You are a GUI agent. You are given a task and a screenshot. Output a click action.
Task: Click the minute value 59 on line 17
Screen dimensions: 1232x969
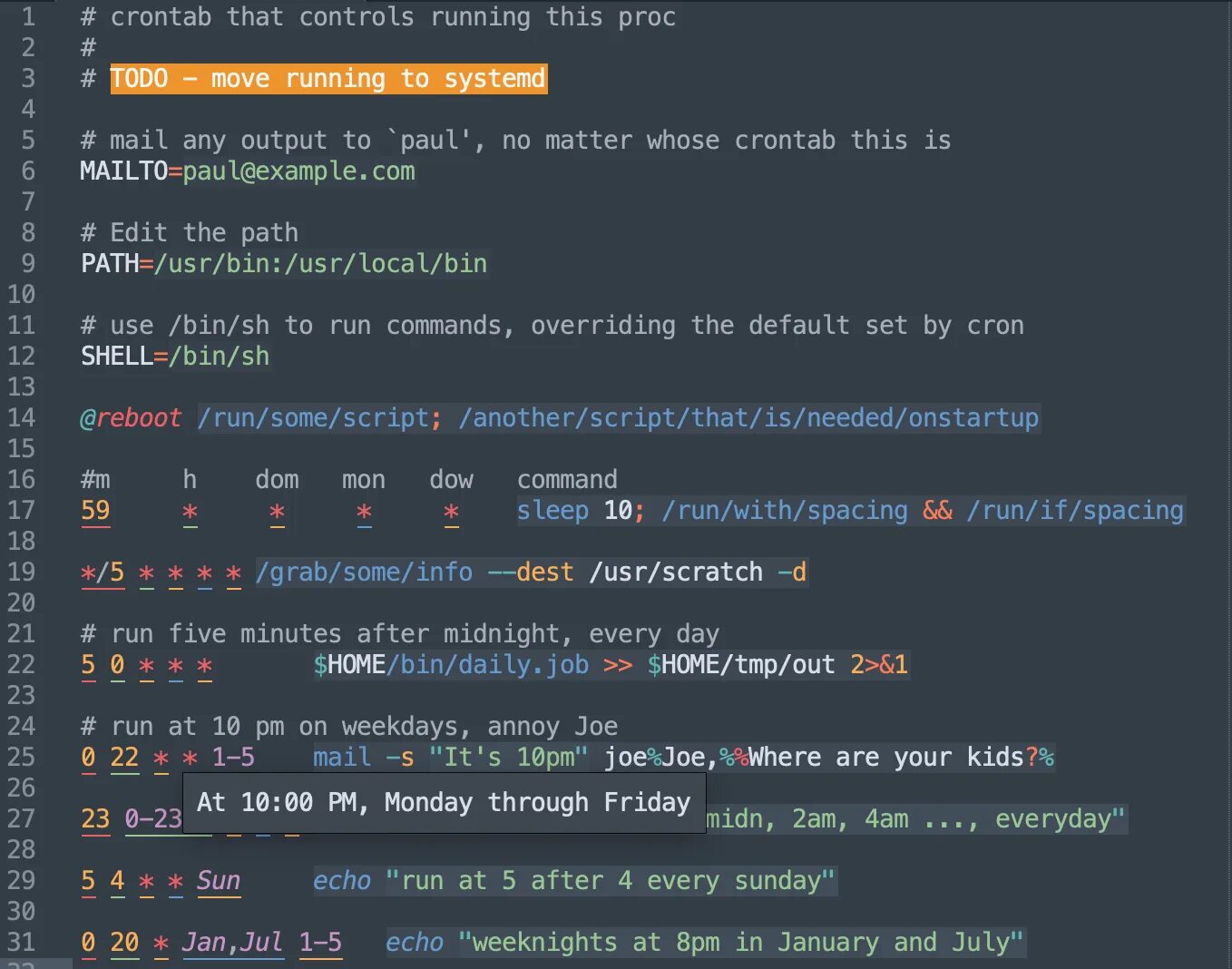point(95,511)
